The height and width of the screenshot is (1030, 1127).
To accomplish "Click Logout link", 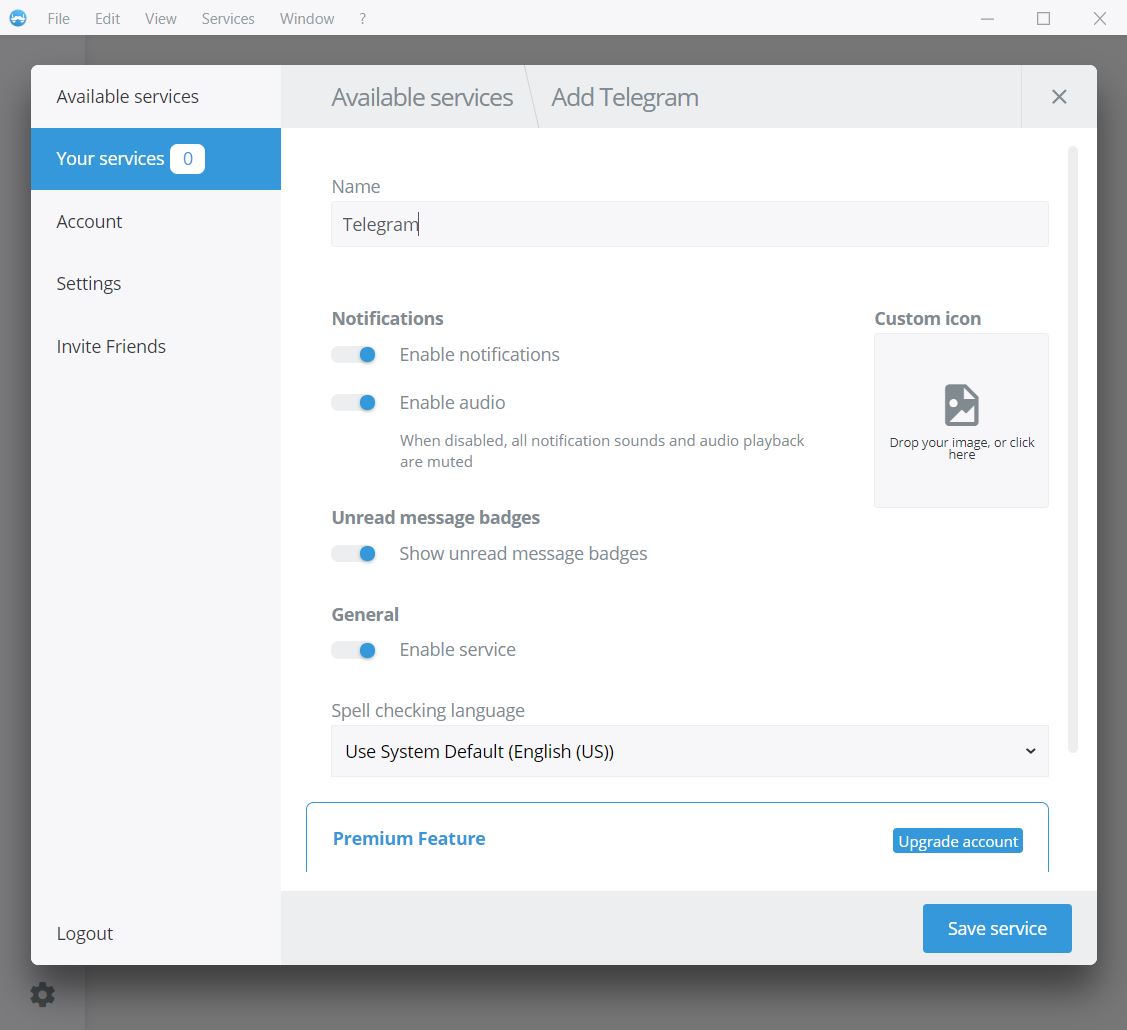I will [x=85, y=933].
